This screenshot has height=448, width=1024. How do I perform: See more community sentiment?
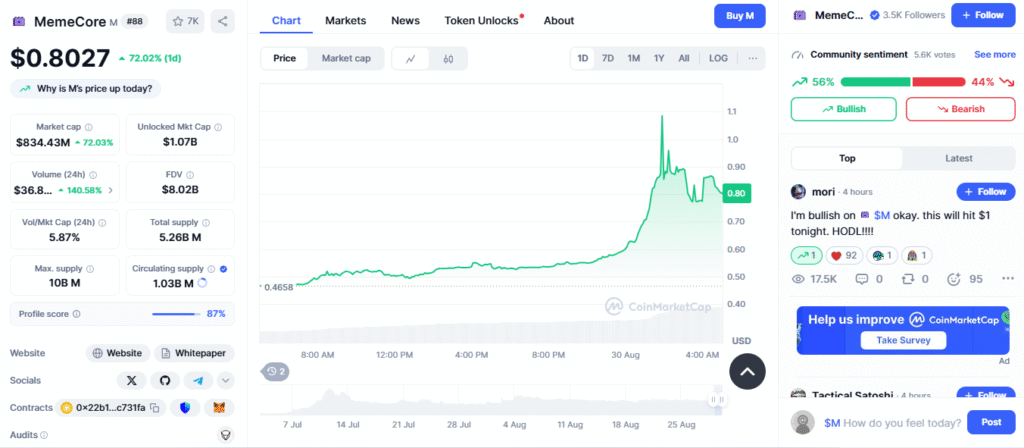(x=995, y=55)
